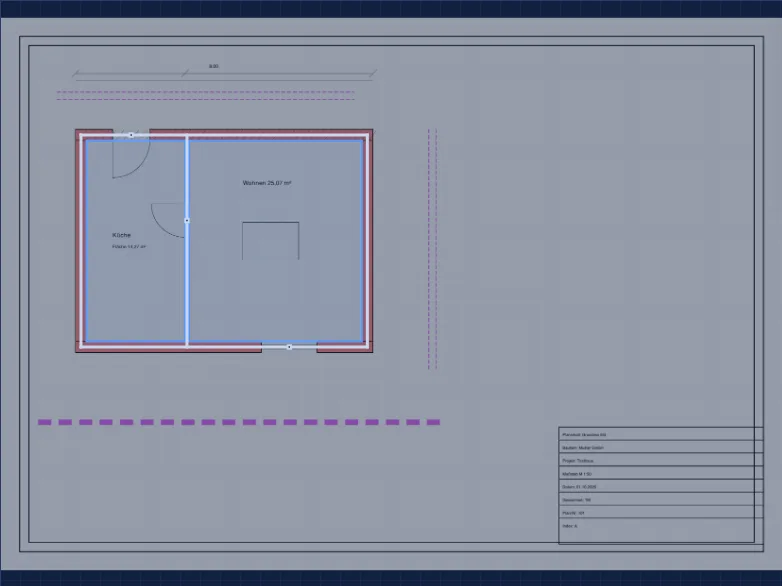Select the rectangle in the Wohnen room
Image resolution: width=782 pixels, height=586 pixels.
271,241
